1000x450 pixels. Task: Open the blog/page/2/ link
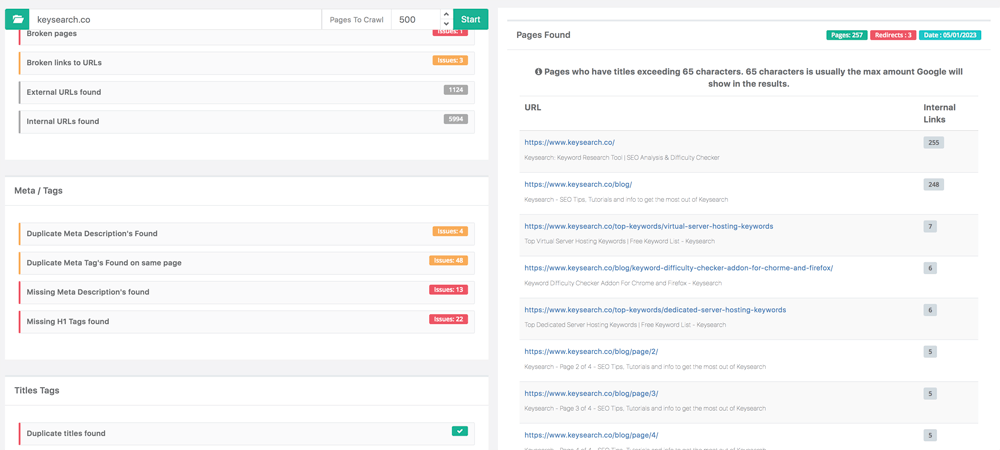tap(591, 351)
